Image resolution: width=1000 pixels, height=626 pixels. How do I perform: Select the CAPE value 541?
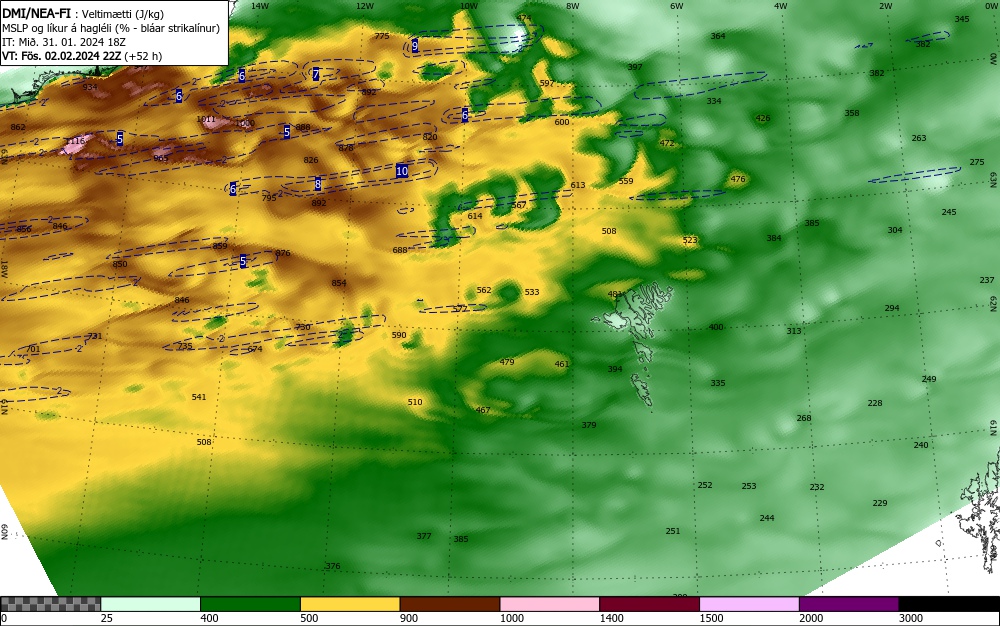tap(199, 397)
